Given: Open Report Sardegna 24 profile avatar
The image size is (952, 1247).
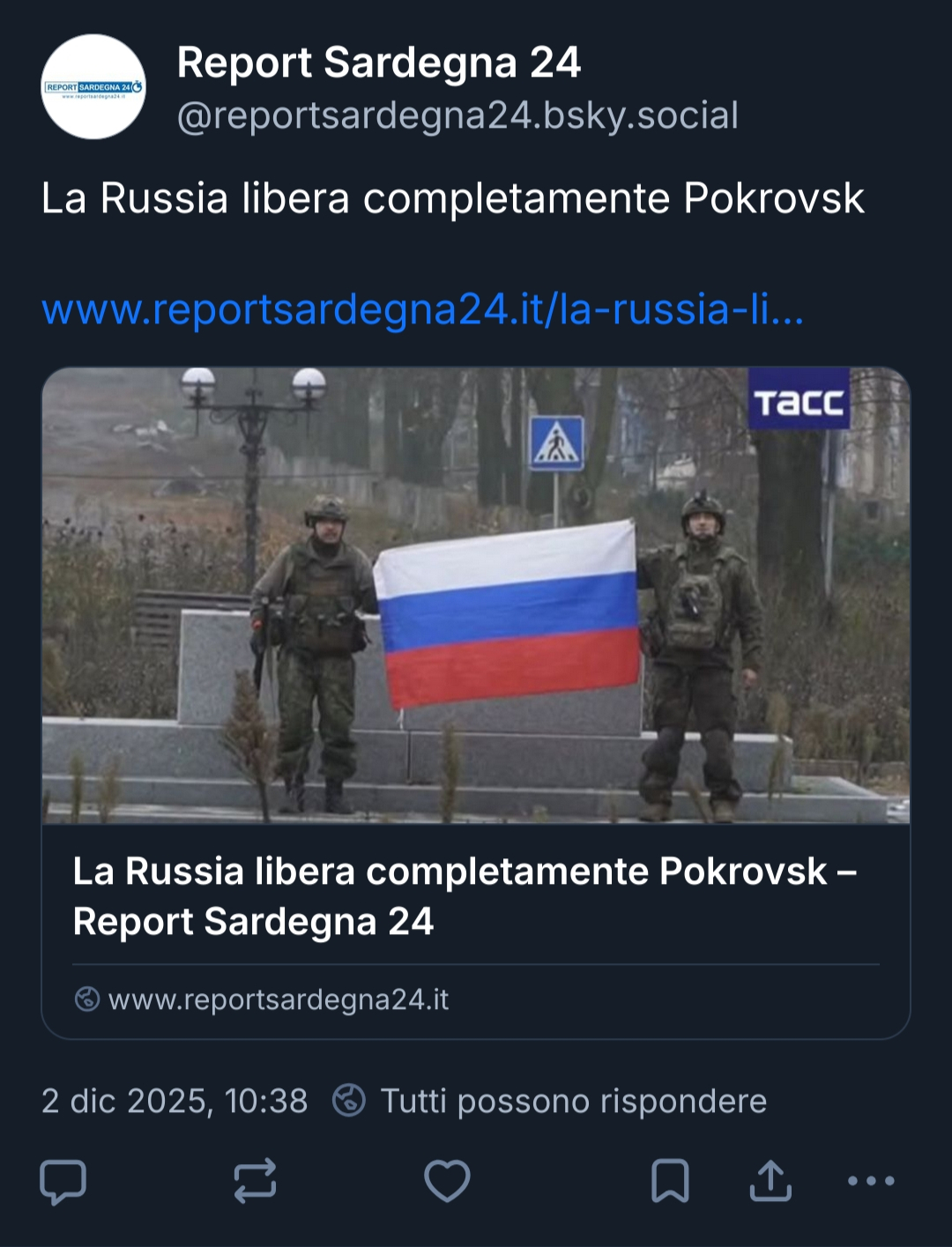Looking at the screenshot, I should coord(93,86).
